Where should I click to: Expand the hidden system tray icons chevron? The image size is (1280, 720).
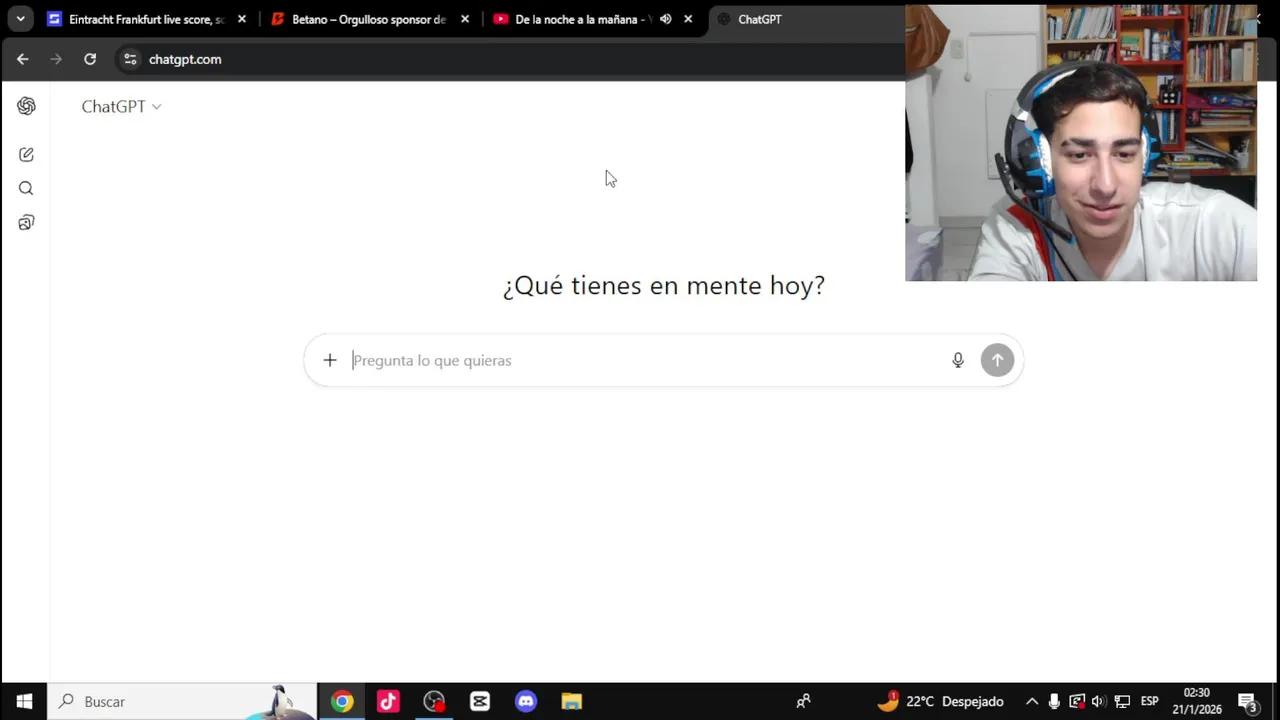coord(1032,701)
